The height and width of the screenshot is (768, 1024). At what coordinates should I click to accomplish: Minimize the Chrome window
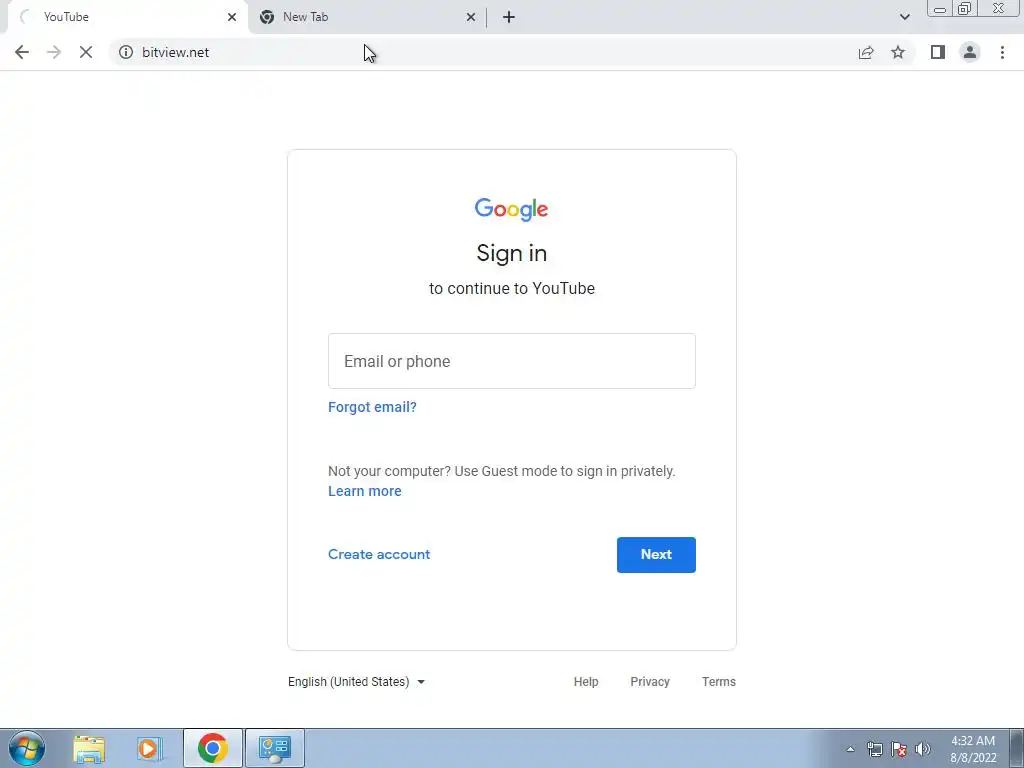(940, 9)
